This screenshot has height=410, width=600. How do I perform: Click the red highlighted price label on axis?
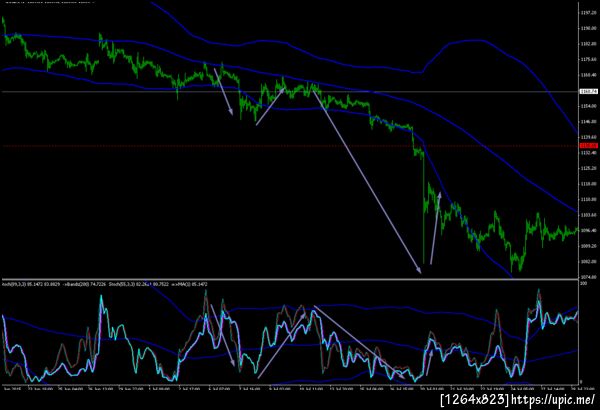click(x=589, y=145)
